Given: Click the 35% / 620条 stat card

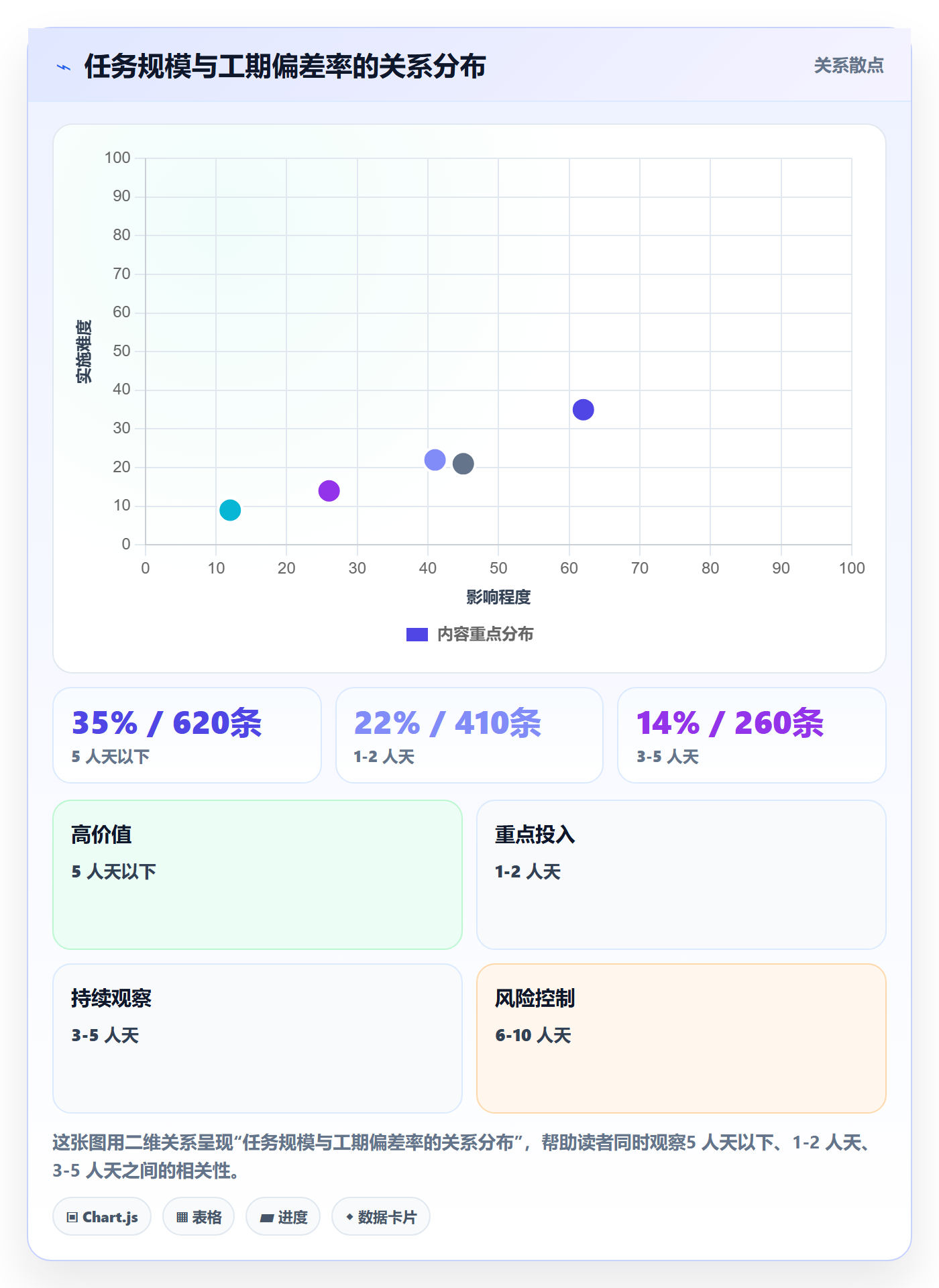Looking at the screenshot, I should pyautogui.click(x=187, y=735).
